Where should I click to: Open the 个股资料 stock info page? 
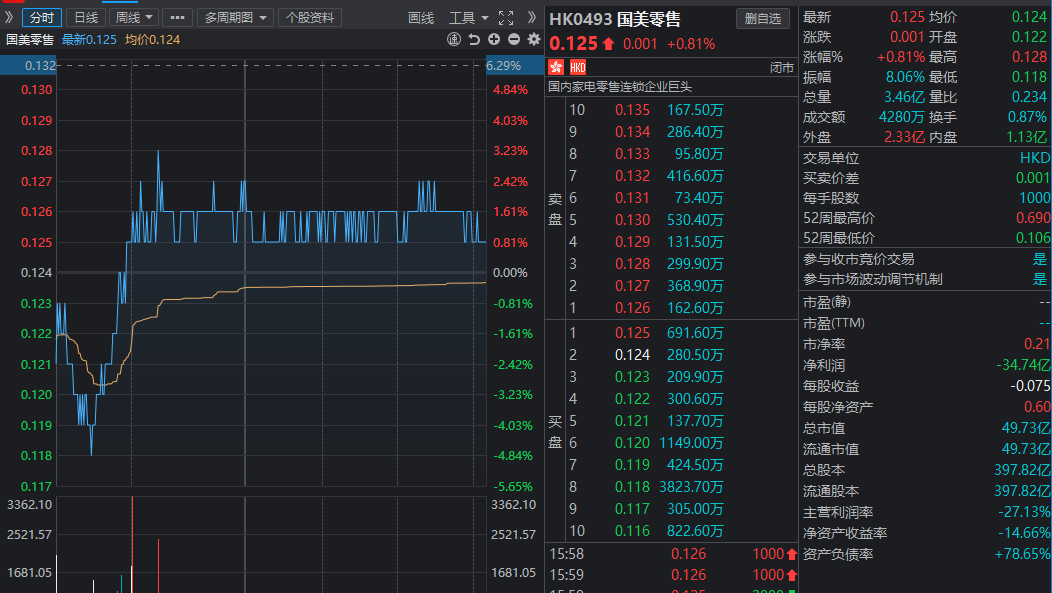pyautogui.click(x=311, y=17)
